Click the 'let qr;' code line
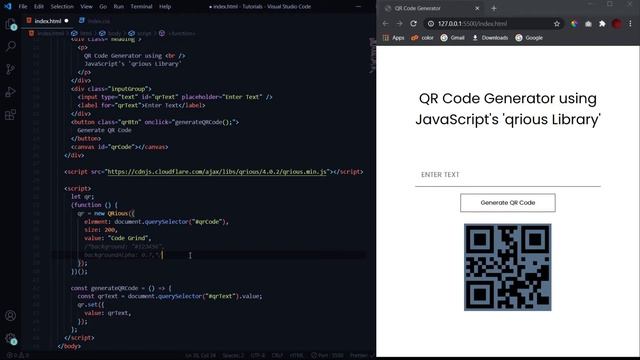 [x=82, y=197]
